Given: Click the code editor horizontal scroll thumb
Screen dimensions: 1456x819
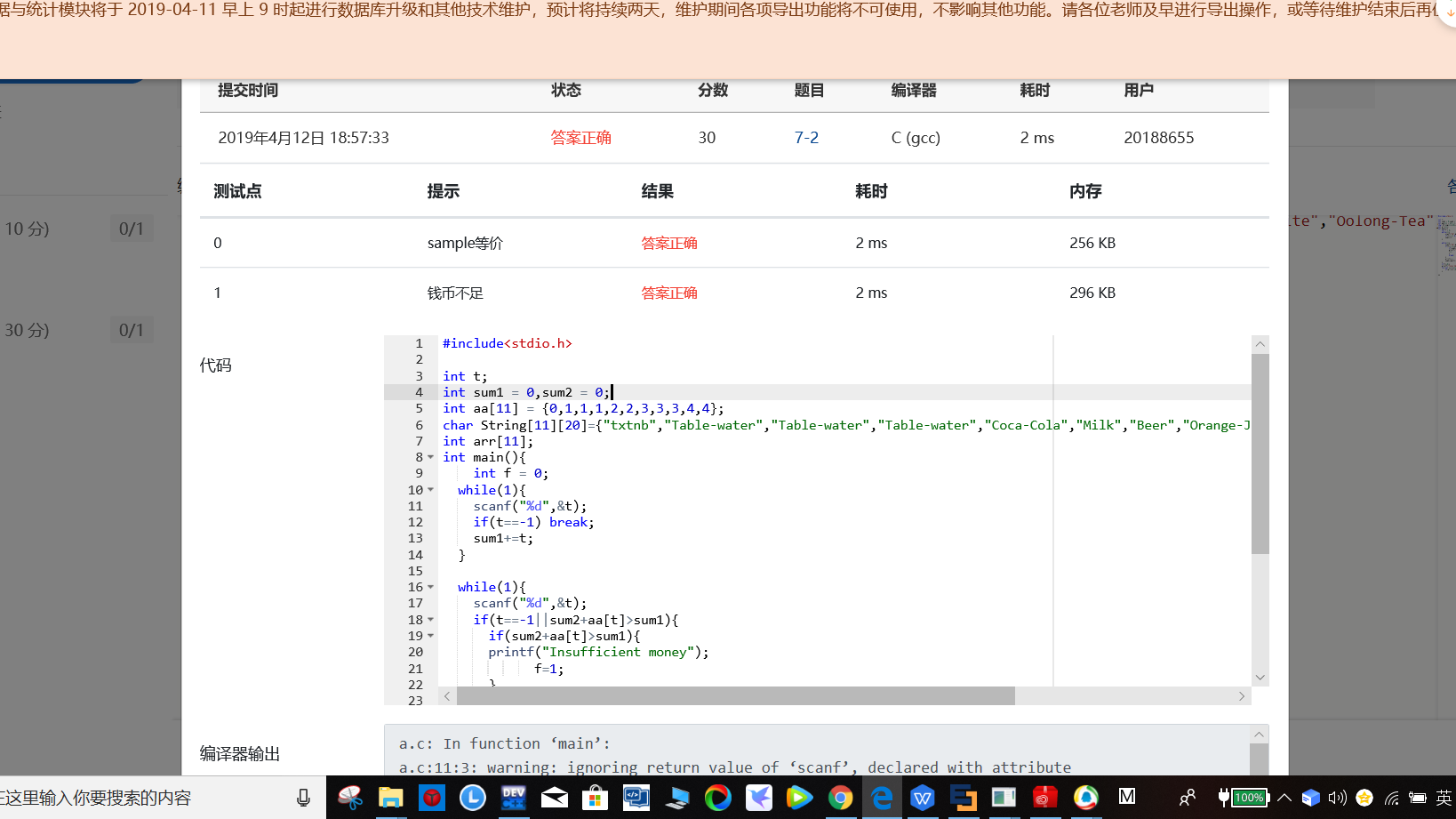Looking at the screenshot, I should pyautogui.click(x=736, y=696).
